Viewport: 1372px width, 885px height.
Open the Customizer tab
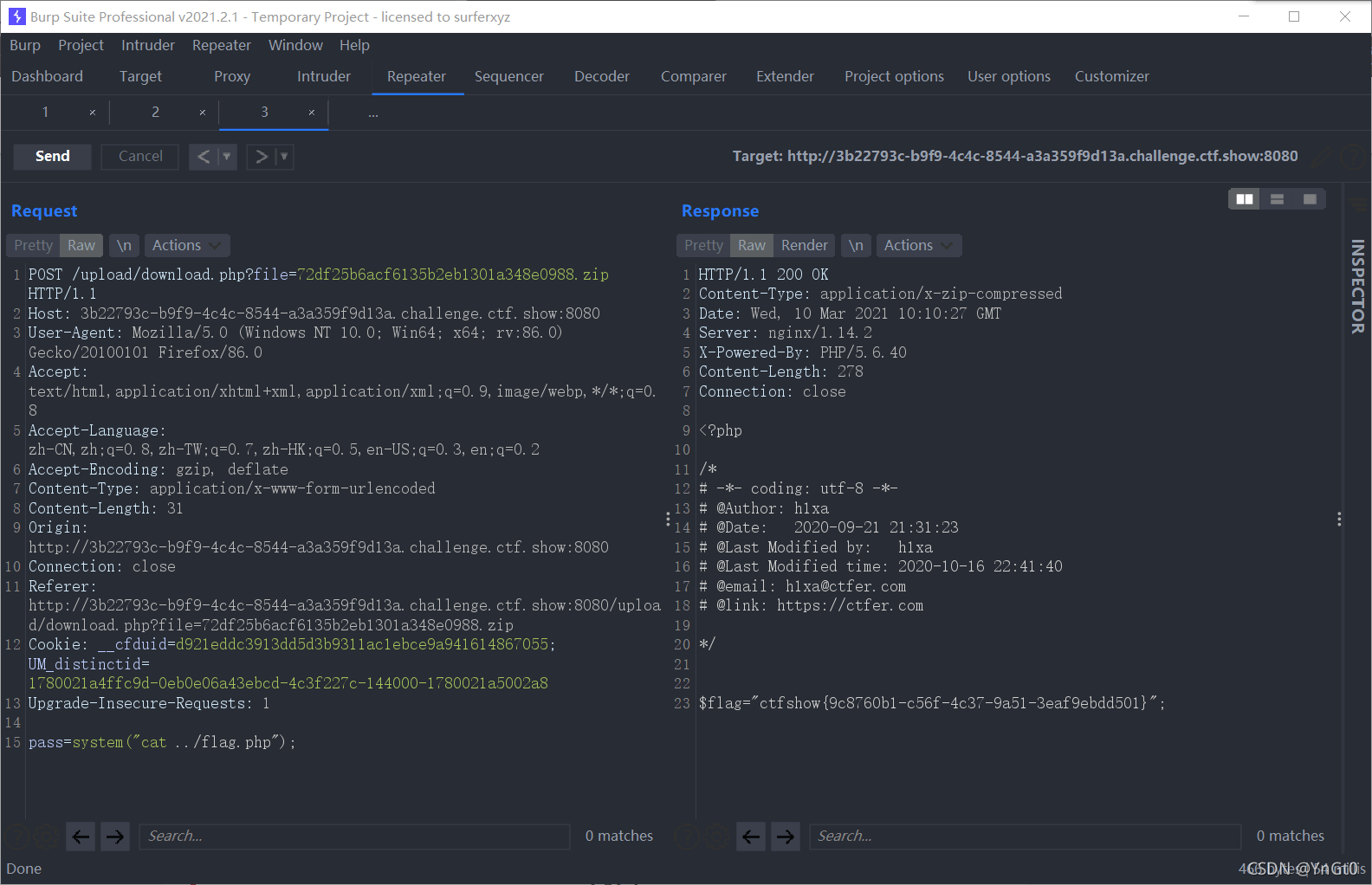pos(1112,76)
